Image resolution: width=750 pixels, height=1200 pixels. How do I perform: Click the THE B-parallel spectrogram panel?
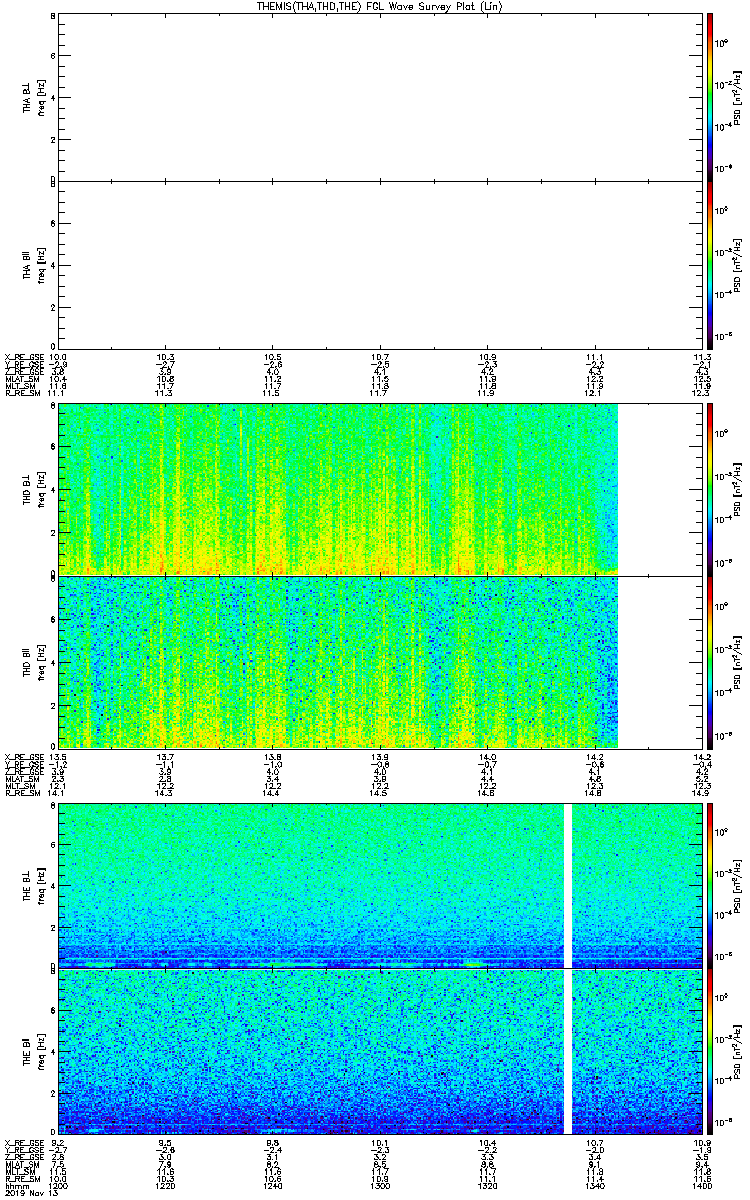coord(379,1052)
